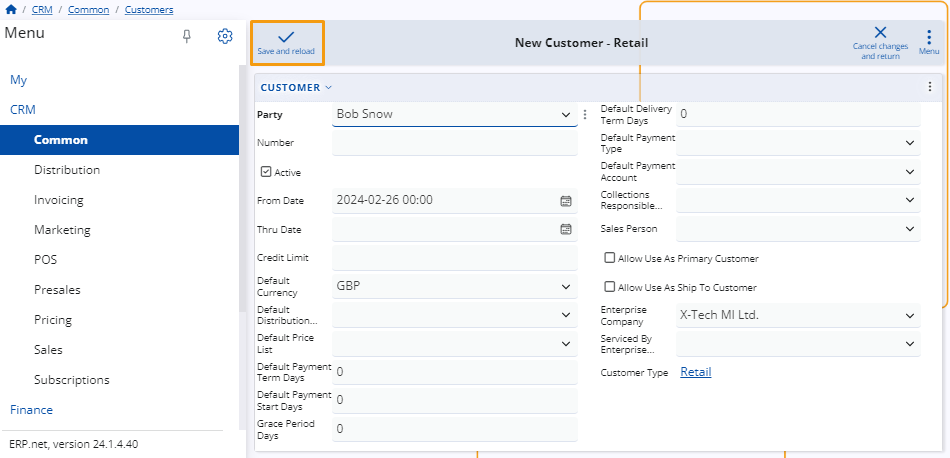Collapse the CUSTOMER section chevron
Screen dimensions: 950x458
pos(328,87)
